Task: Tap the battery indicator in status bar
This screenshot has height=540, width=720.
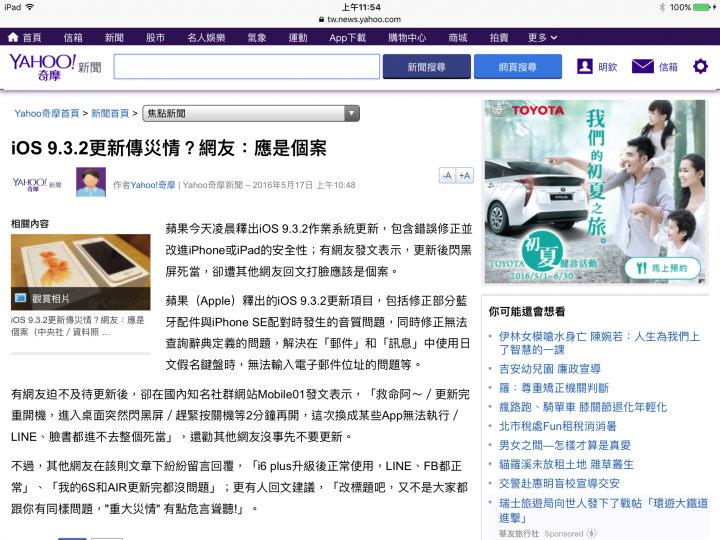Action: point(701,7)
